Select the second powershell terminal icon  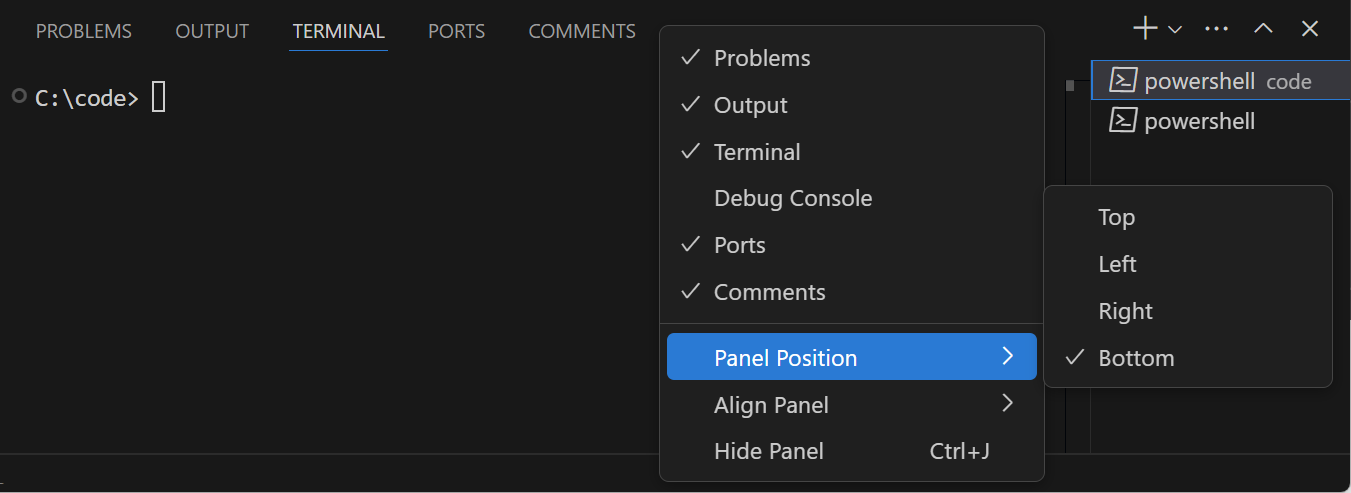[1124, 121]
